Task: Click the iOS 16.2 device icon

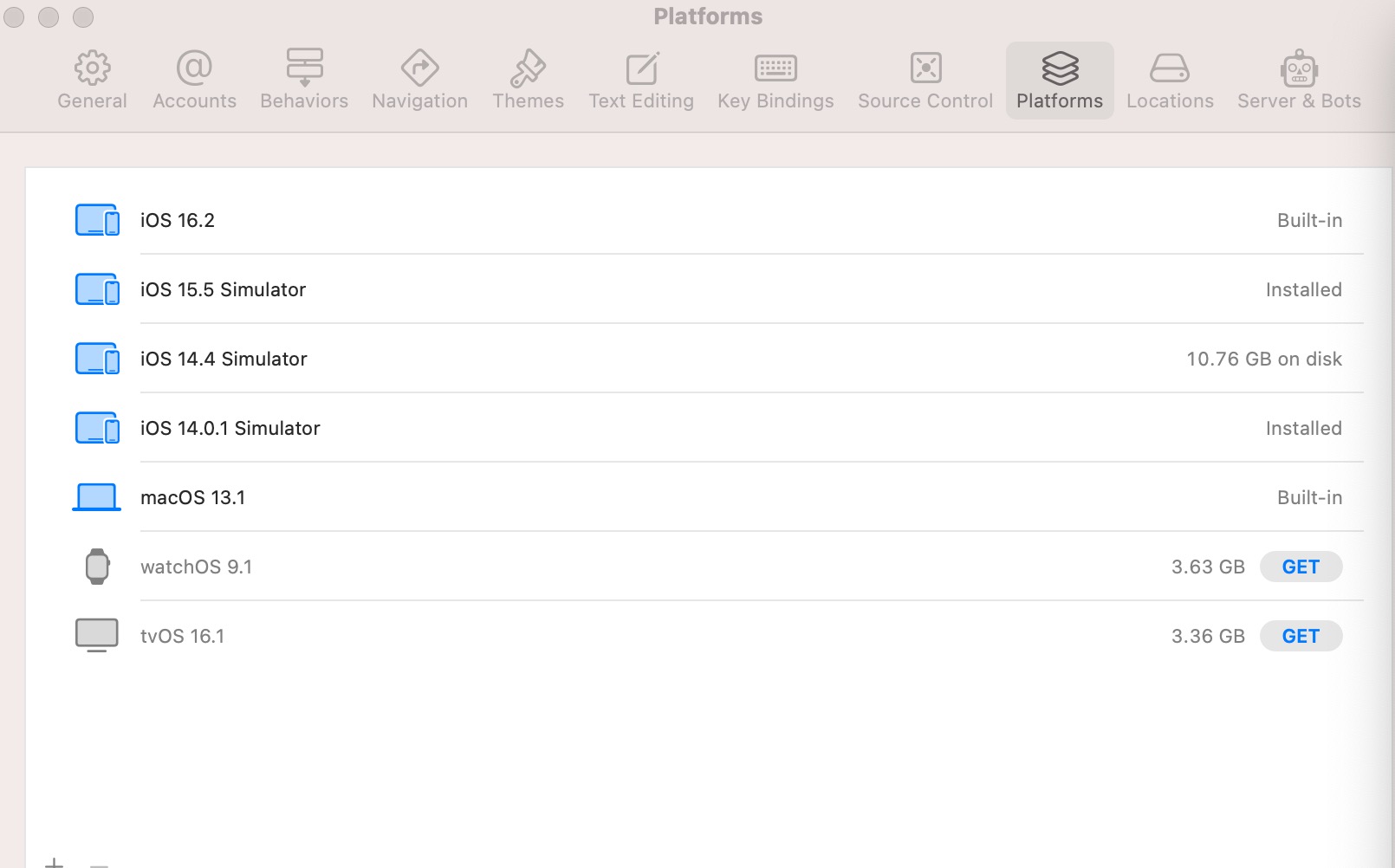Action: (97, 220)
